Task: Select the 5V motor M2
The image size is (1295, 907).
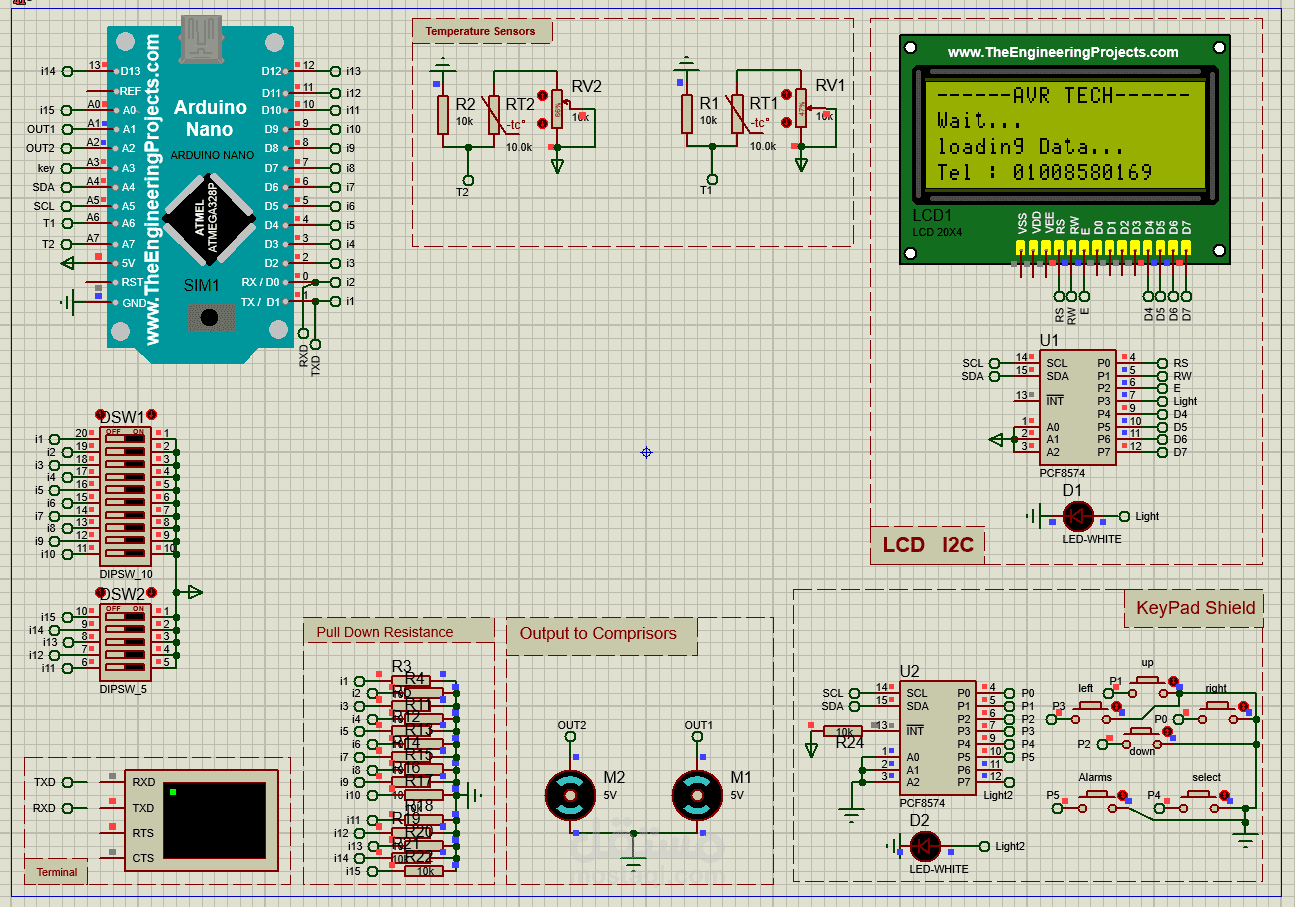Action: click(572, 795)
